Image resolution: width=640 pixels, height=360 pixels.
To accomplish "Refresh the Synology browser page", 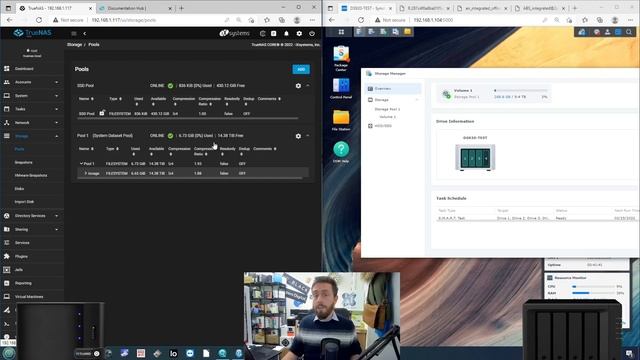I will click(x=361, y=20).
